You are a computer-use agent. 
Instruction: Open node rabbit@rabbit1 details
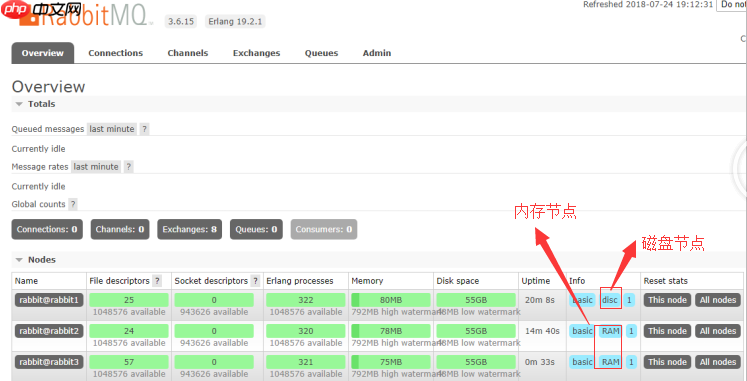click(x=50, y=300)
